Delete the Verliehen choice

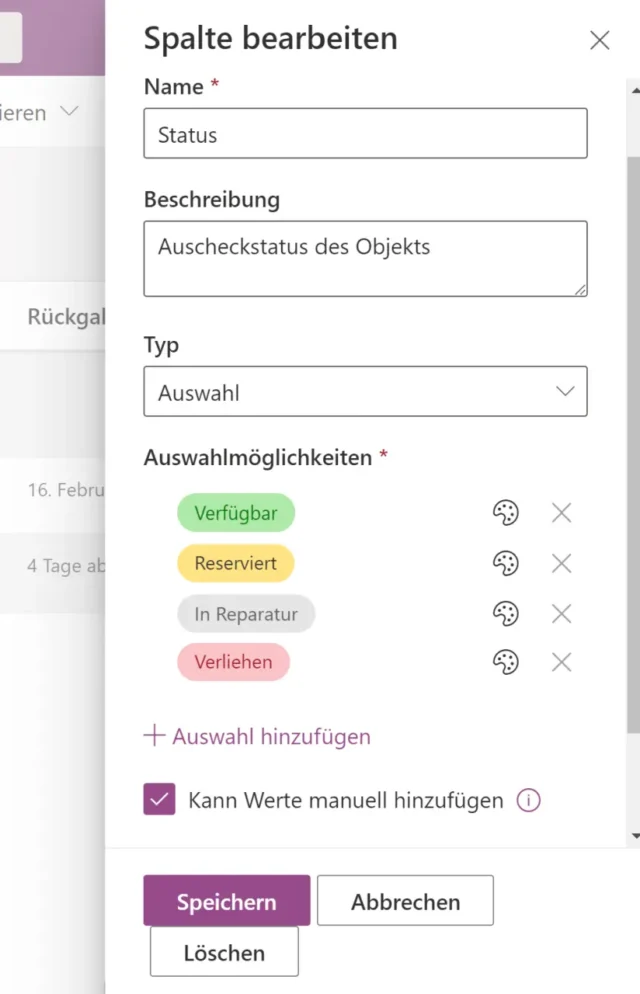(x=562, y=661)
